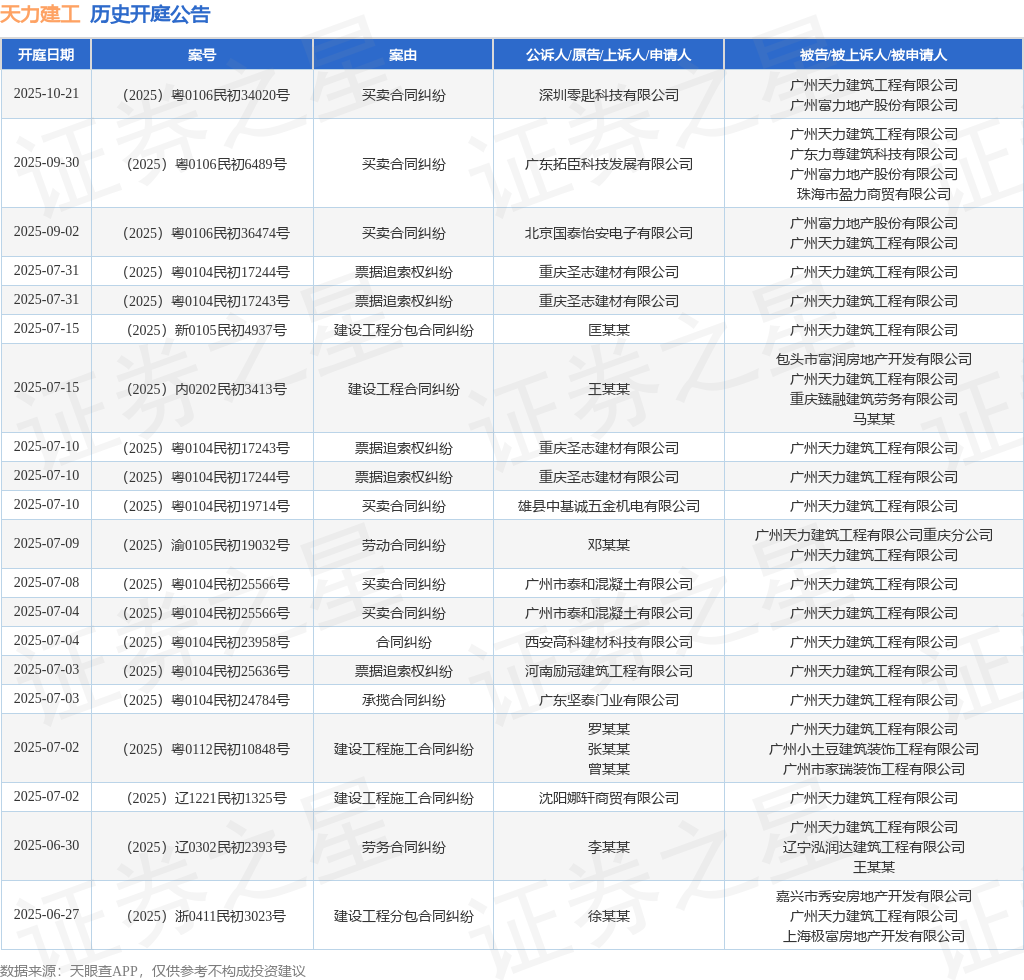
Task: Select plaintiff 沈阳娜轩商贸有限公司
Action: [x=609, y=798]
